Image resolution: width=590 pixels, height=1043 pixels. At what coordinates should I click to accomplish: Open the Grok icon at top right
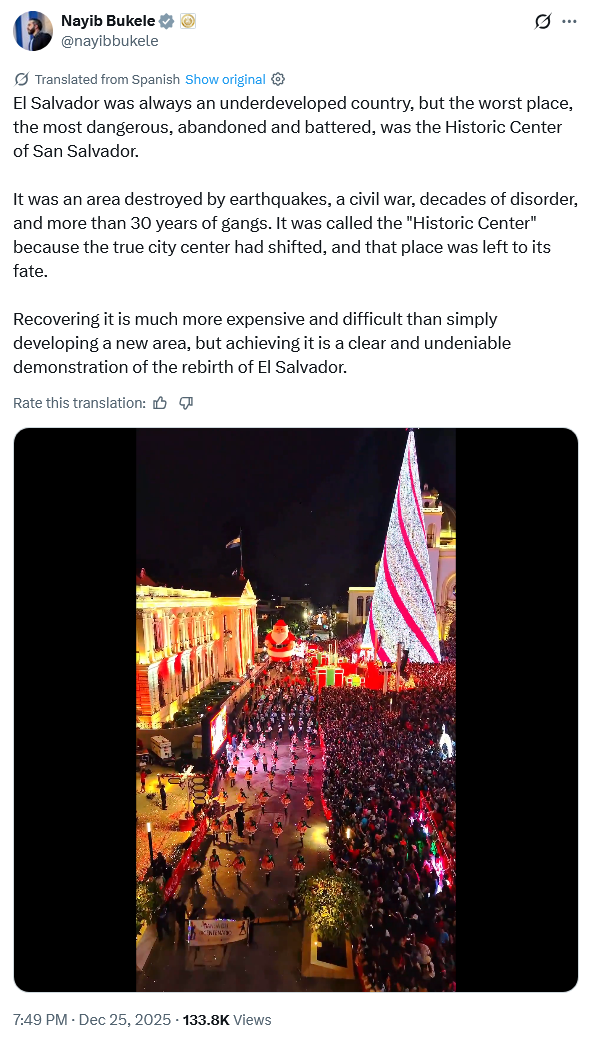pos(543,21)
